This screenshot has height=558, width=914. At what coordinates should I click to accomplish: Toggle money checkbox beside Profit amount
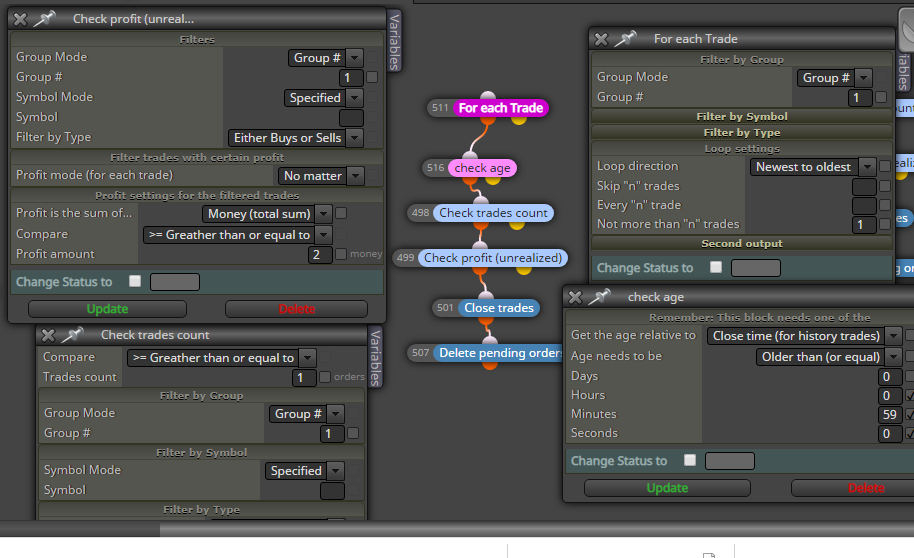pos(342,254)
